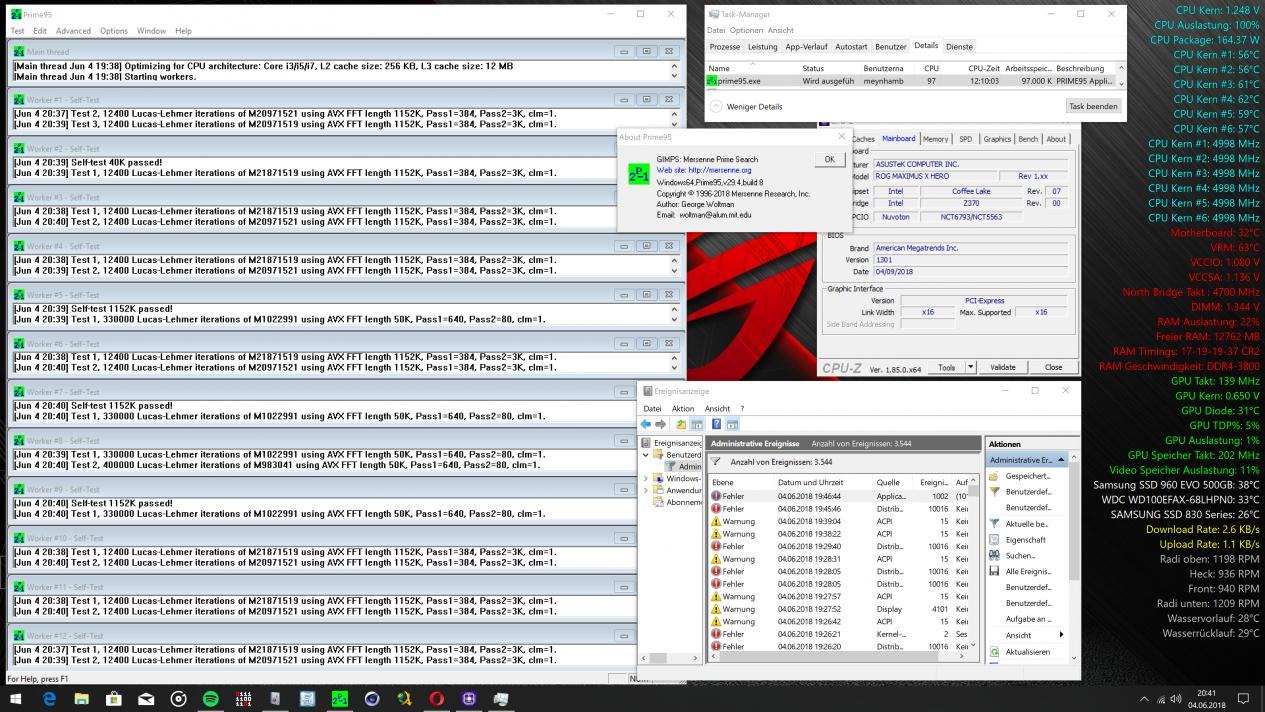Click Gespeichert... folder action
The width and height of the screenshot is (1265, 712).
click(x=994, y=476)
